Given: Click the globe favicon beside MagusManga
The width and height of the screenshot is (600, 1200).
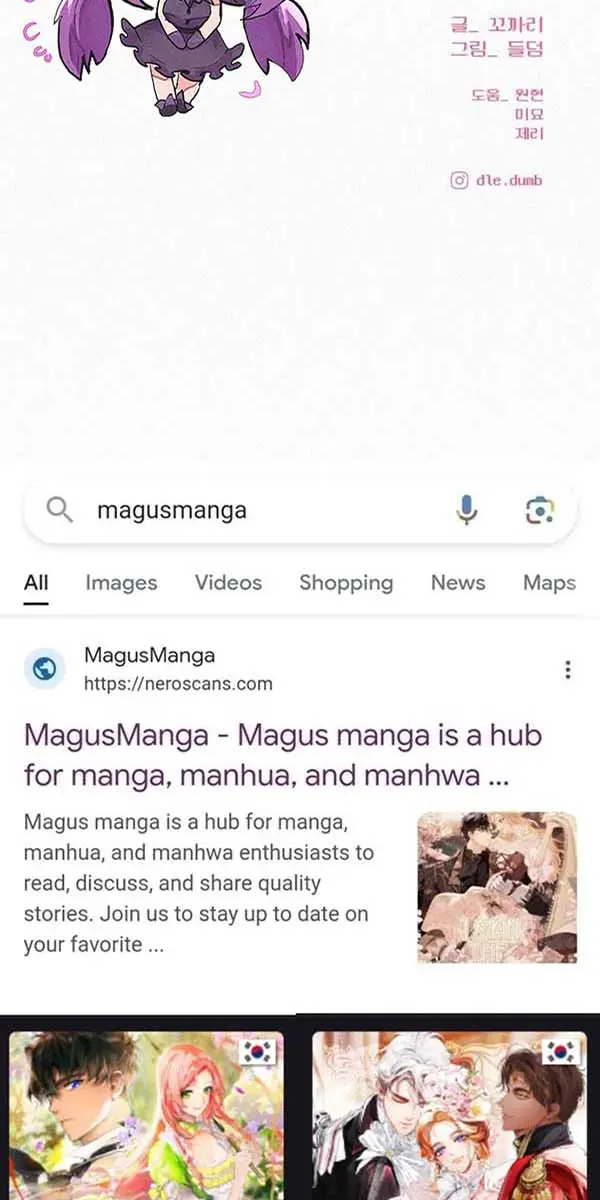Looking at the screenshot, I should pyautogui.click(x=44, y=669).
